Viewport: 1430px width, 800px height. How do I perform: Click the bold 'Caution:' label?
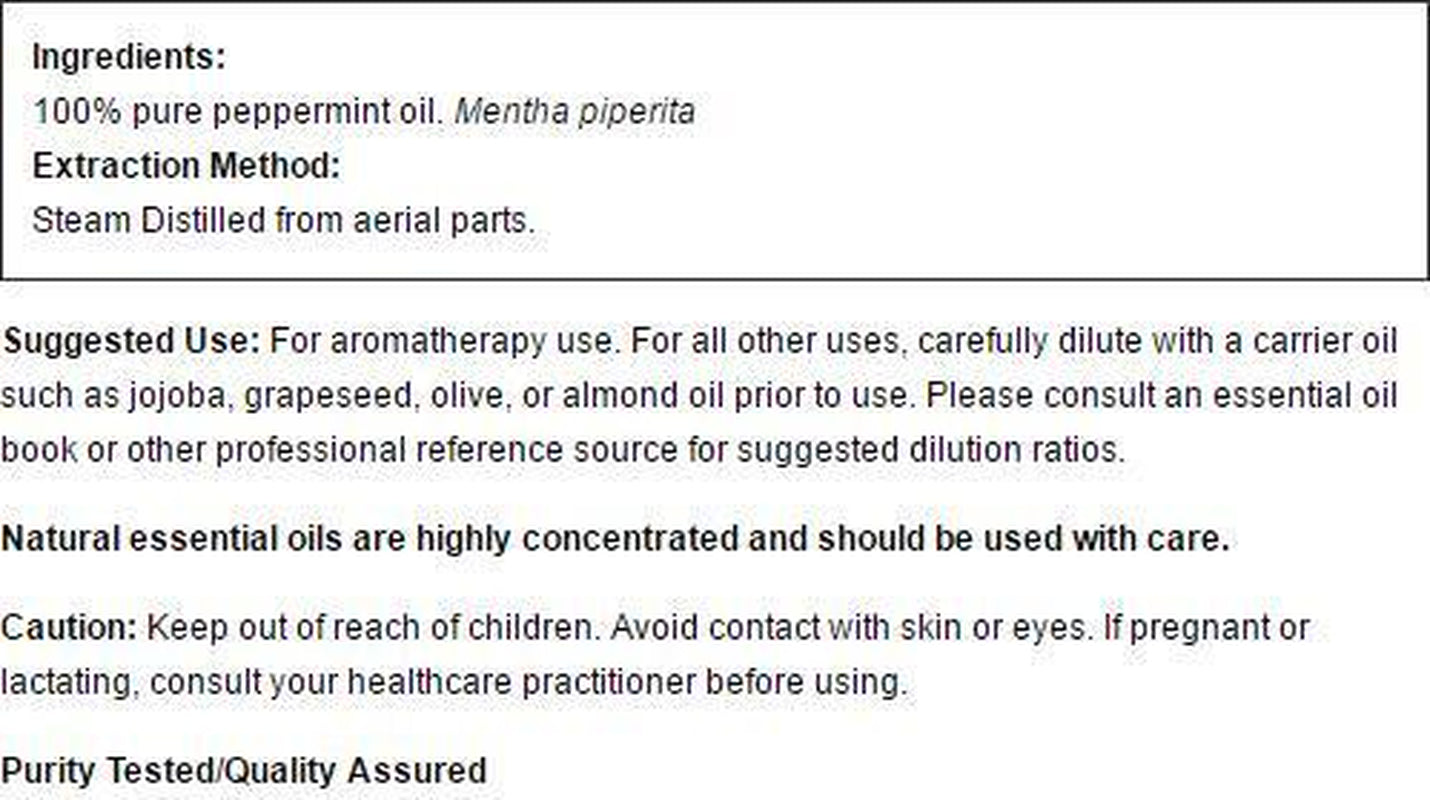point(68,628)
